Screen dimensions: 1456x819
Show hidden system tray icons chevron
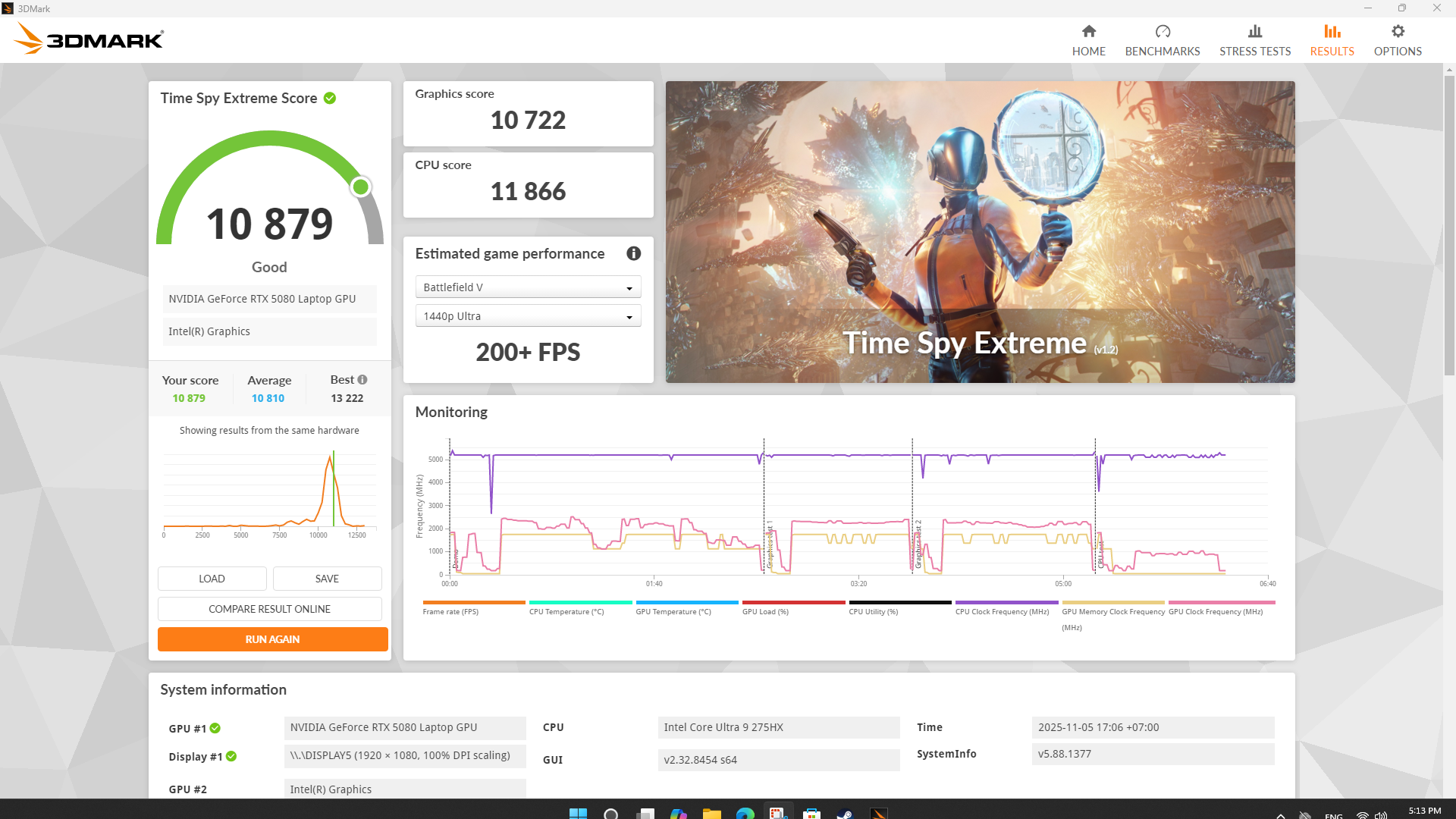click(x=1280, y=815)
